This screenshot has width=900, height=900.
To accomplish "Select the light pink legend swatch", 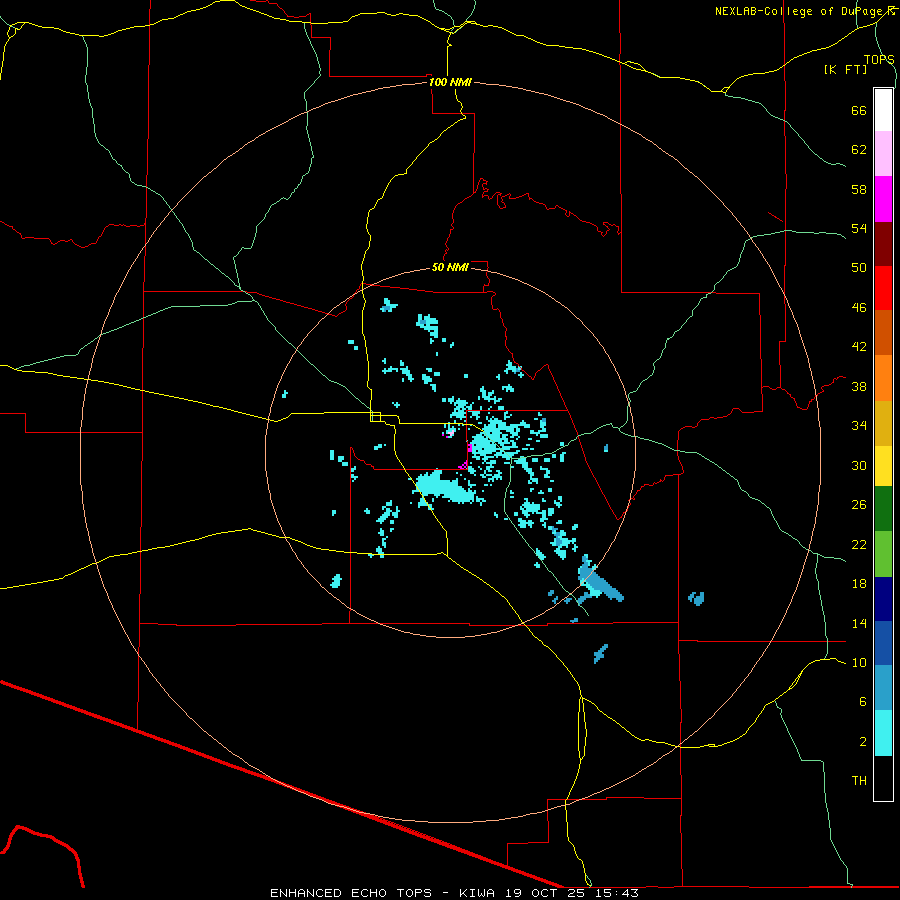I will 883,153.
